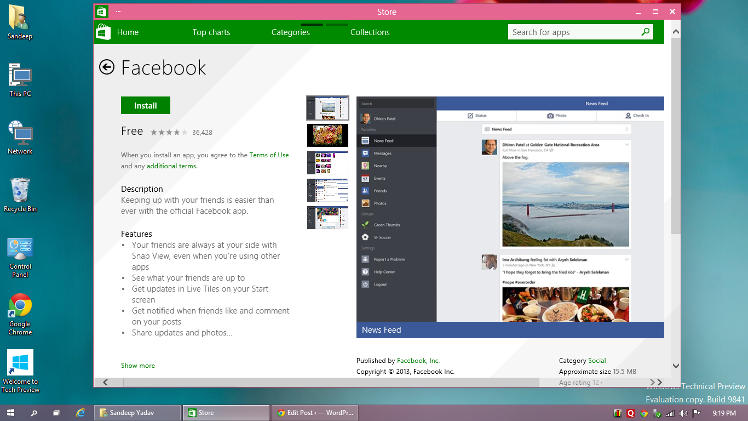Switch to Edit Post WordPress Chrome window
This screenshot has width=748, height=421.
(x=315, y=413)
